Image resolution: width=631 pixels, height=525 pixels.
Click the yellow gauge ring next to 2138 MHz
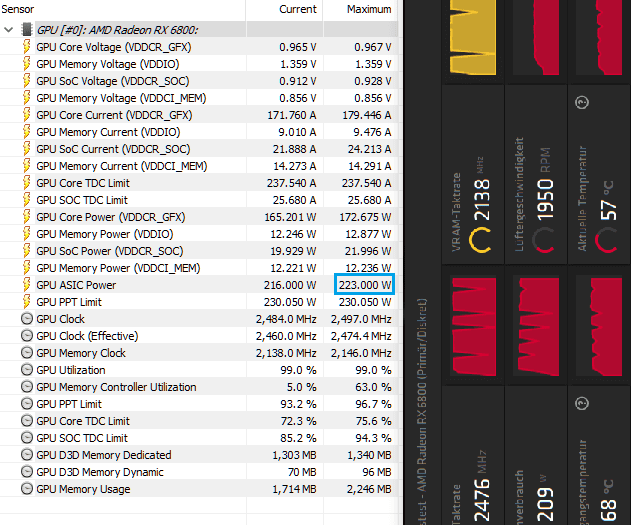point(480,240)
